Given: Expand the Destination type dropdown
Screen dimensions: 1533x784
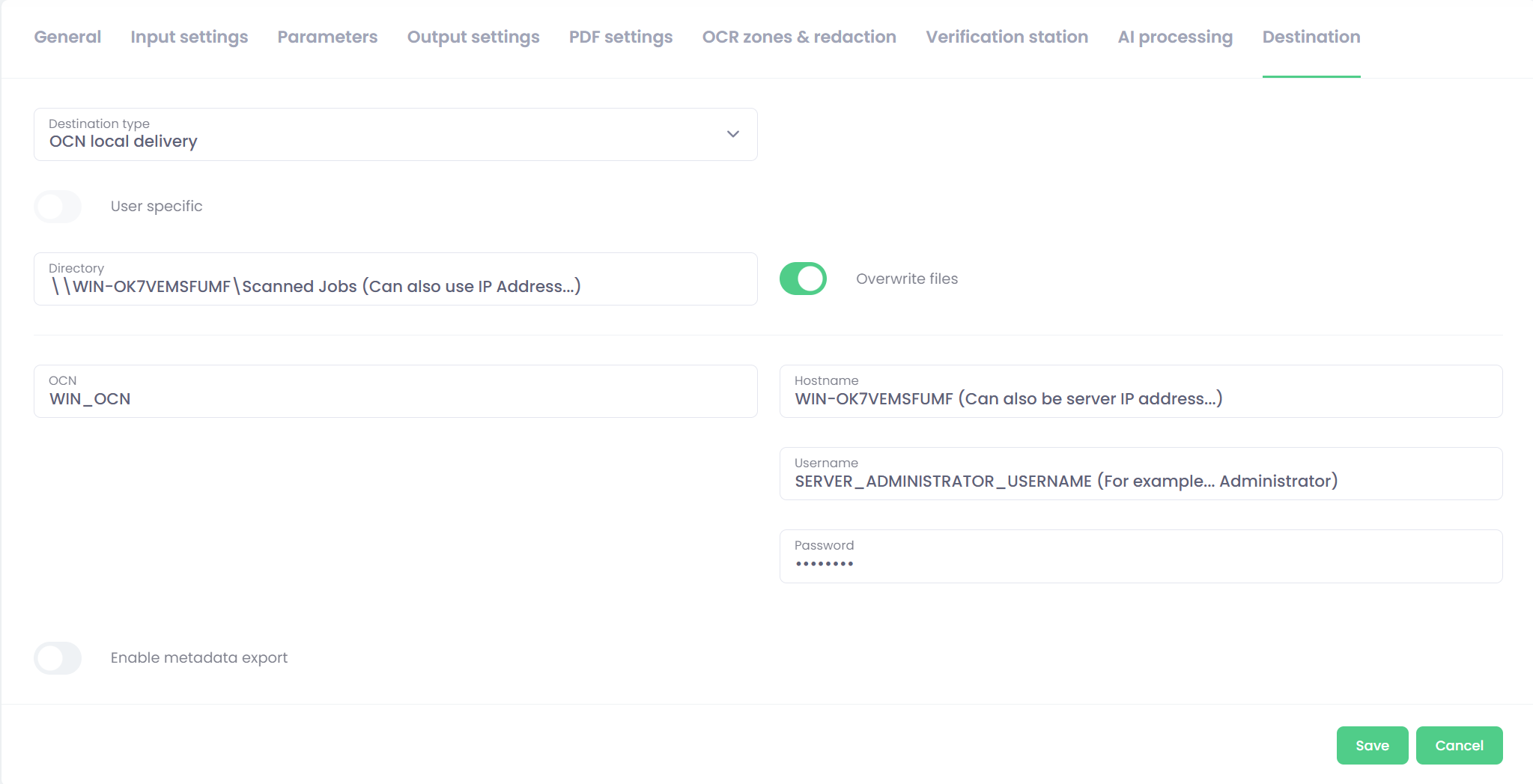Looking at the screenshot, I should click(x=395, y=134).
